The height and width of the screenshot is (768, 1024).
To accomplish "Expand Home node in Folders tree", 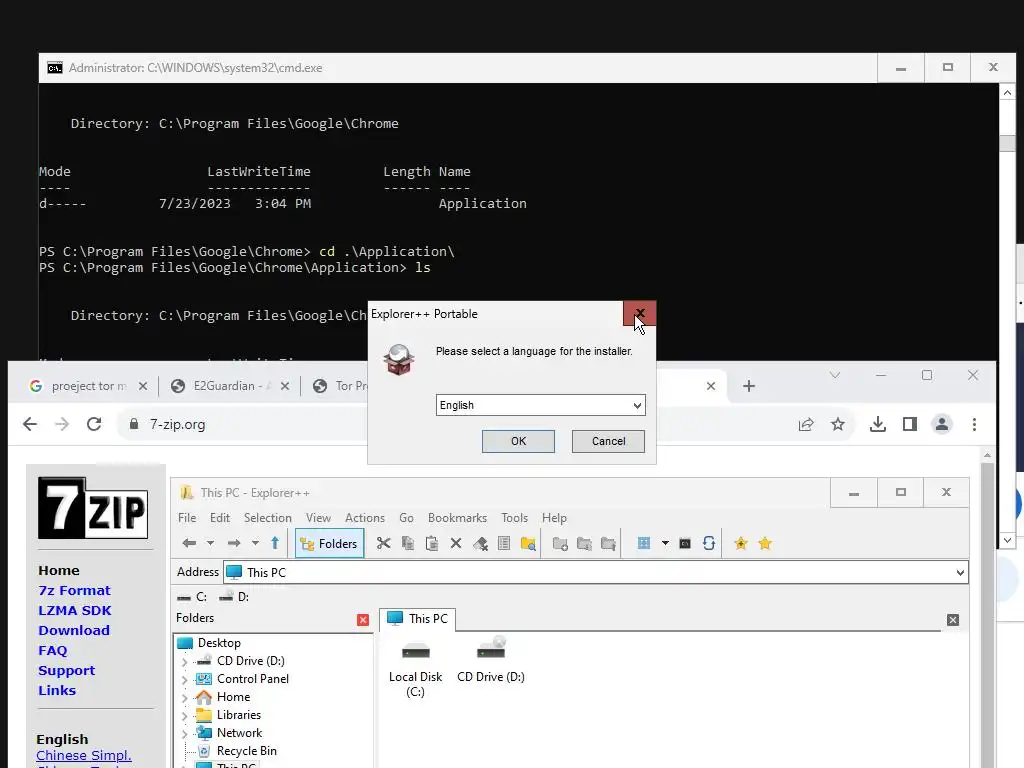I will (x=184, y=697).
